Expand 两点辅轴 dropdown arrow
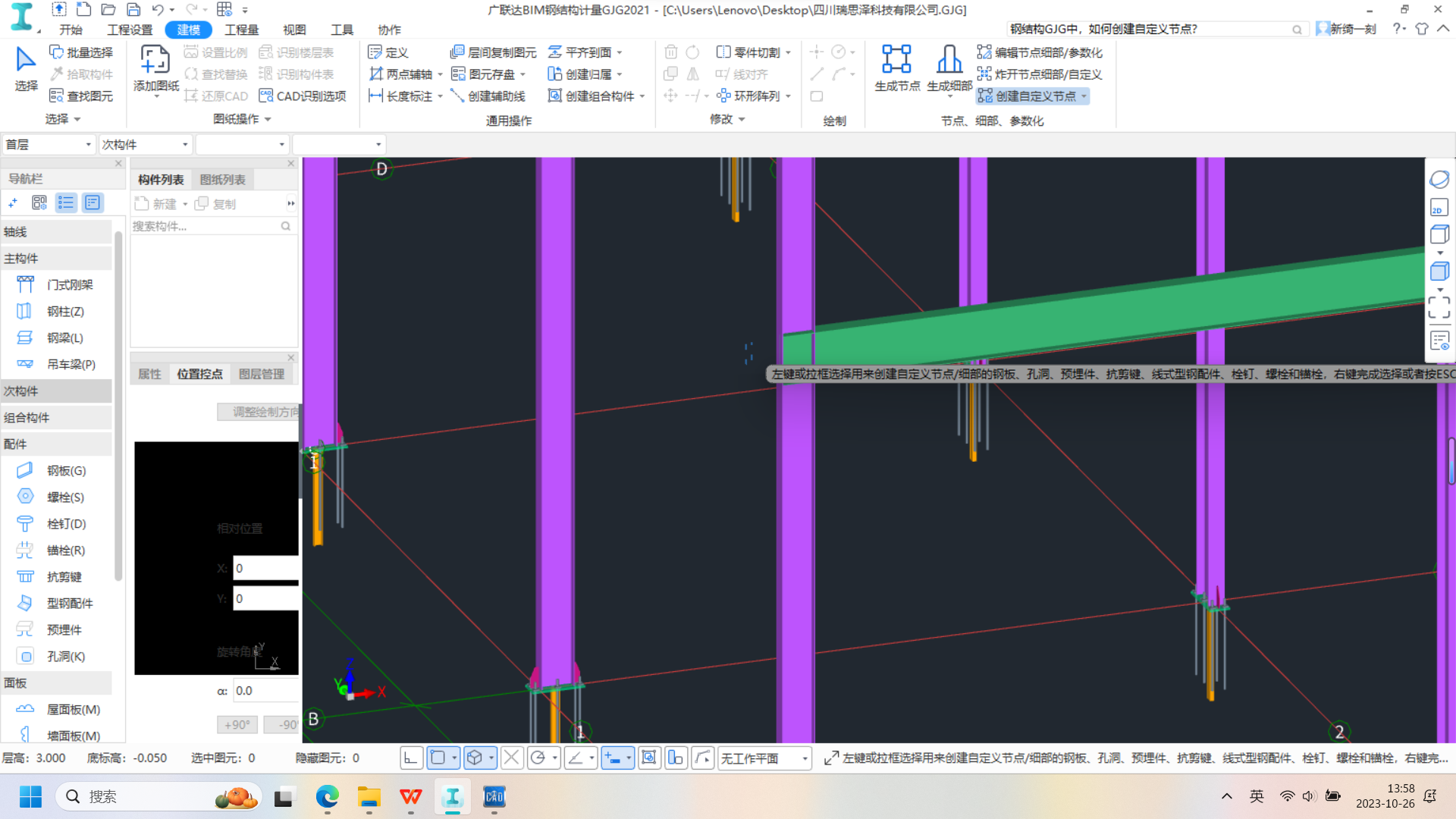1456x819 pixels. pyautogui.click(x=440, y=74)
